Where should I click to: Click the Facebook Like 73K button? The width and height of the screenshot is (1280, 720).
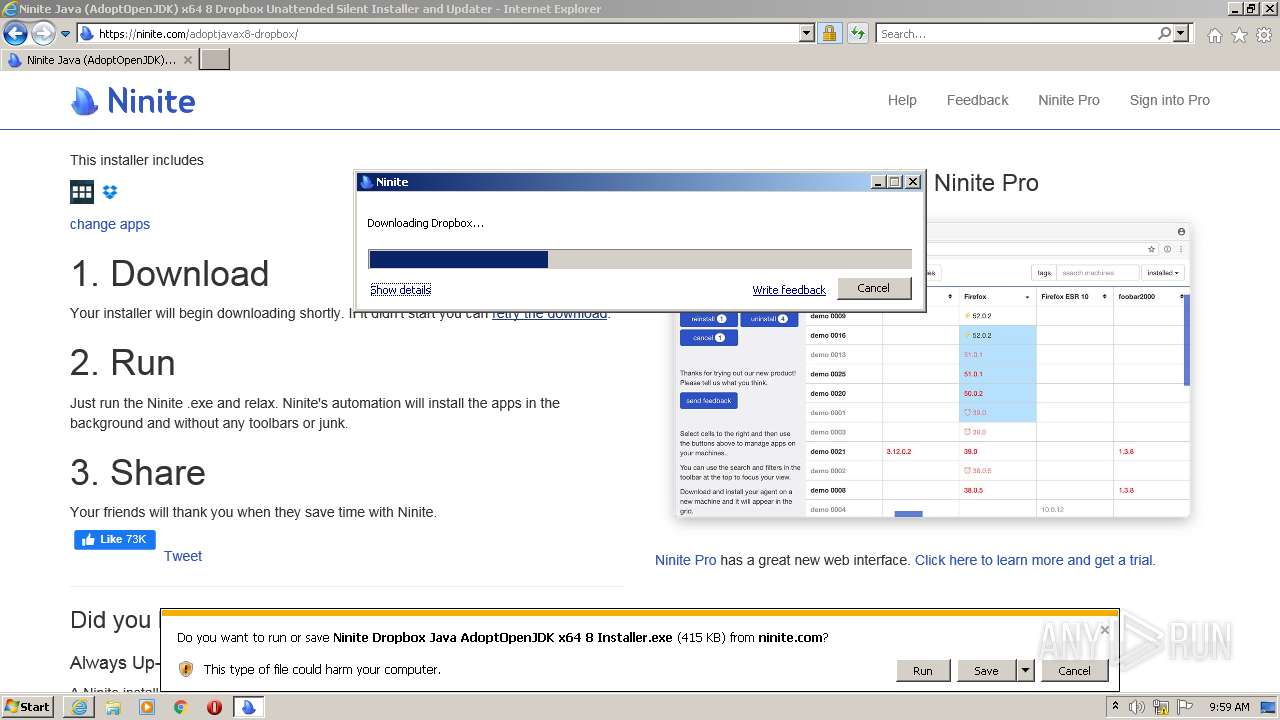[x=115, y=540]
